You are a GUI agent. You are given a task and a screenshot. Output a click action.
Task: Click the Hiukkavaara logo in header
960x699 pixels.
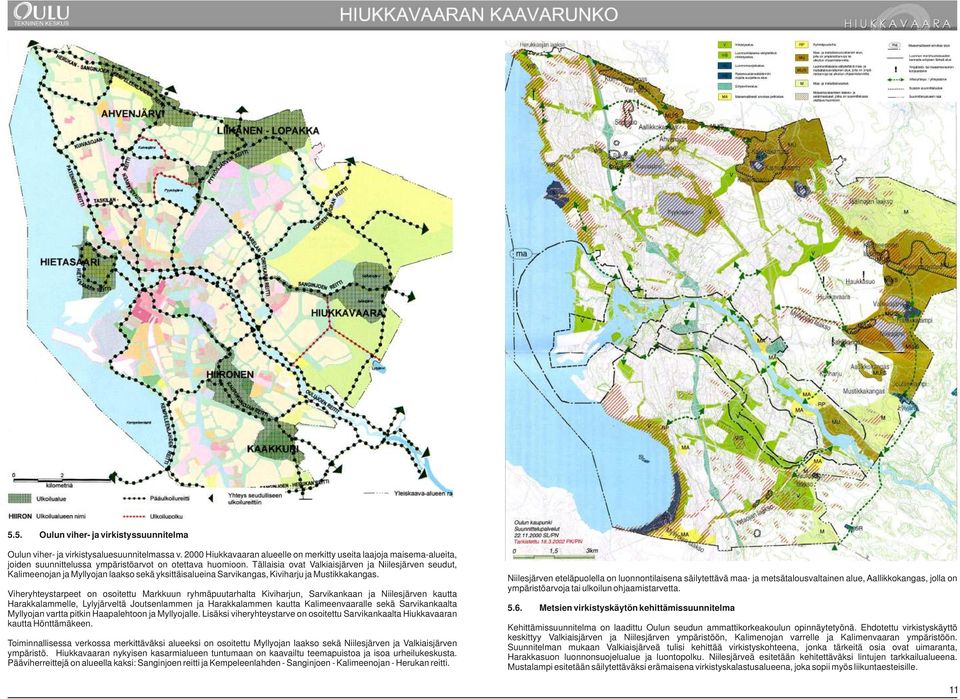click(x=898, y=18)
